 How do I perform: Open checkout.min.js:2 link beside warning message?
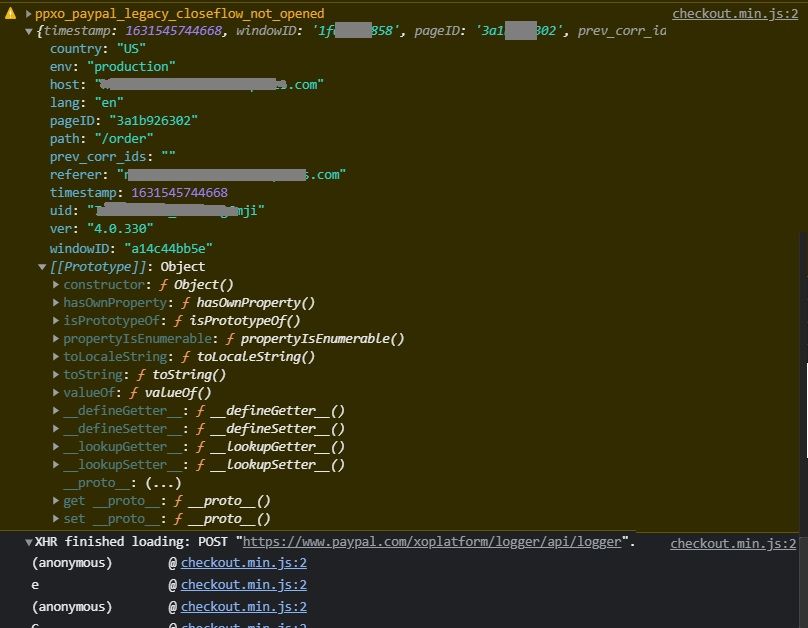pyautogui.click(x=735, y=14)
